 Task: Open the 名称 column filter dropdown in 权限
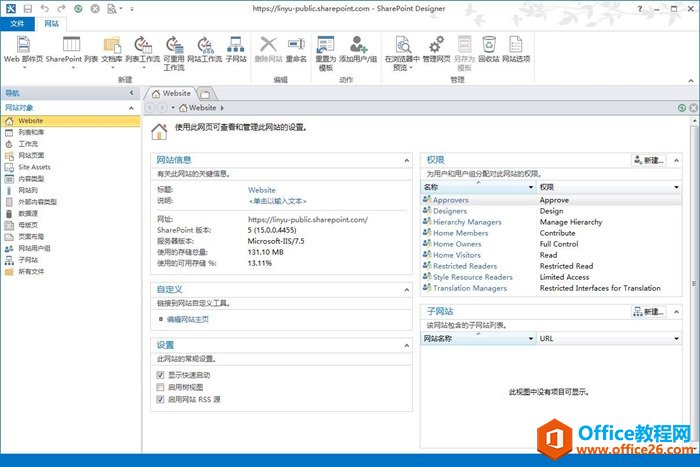(x=530, y=187)
